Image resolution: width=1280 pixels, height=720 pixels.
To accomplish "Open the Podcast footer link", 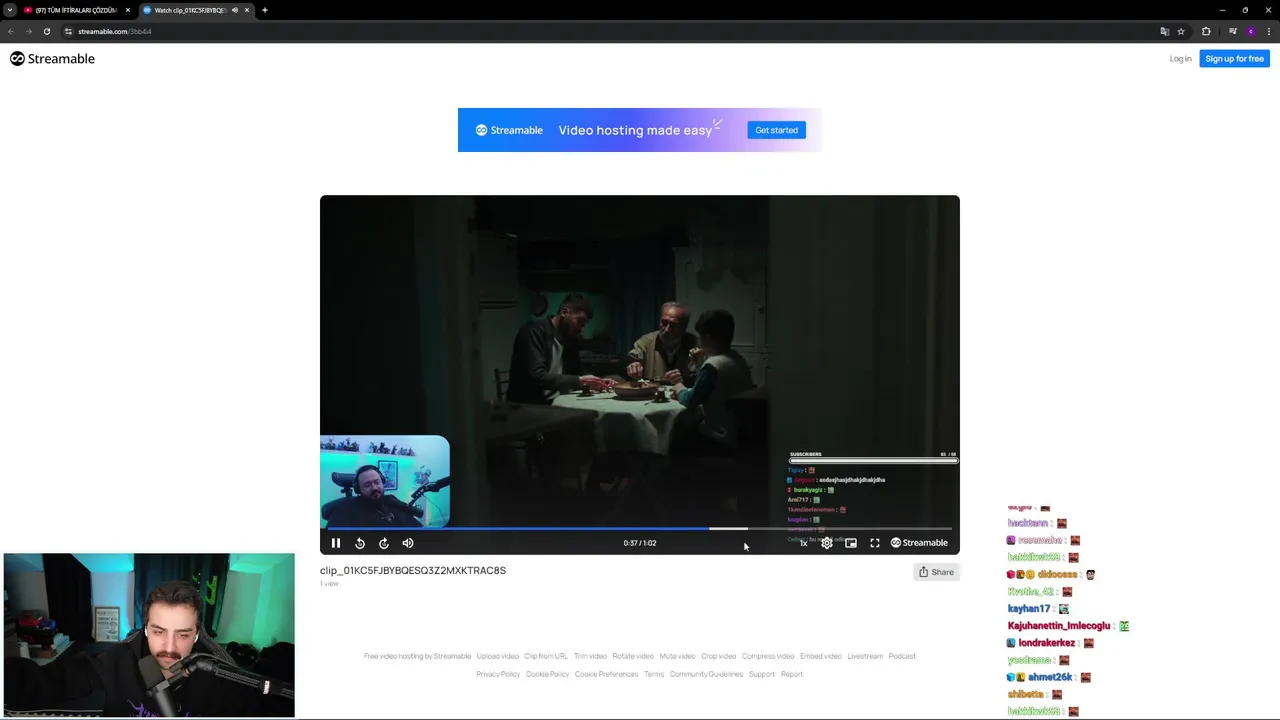I will click(902, 656).
